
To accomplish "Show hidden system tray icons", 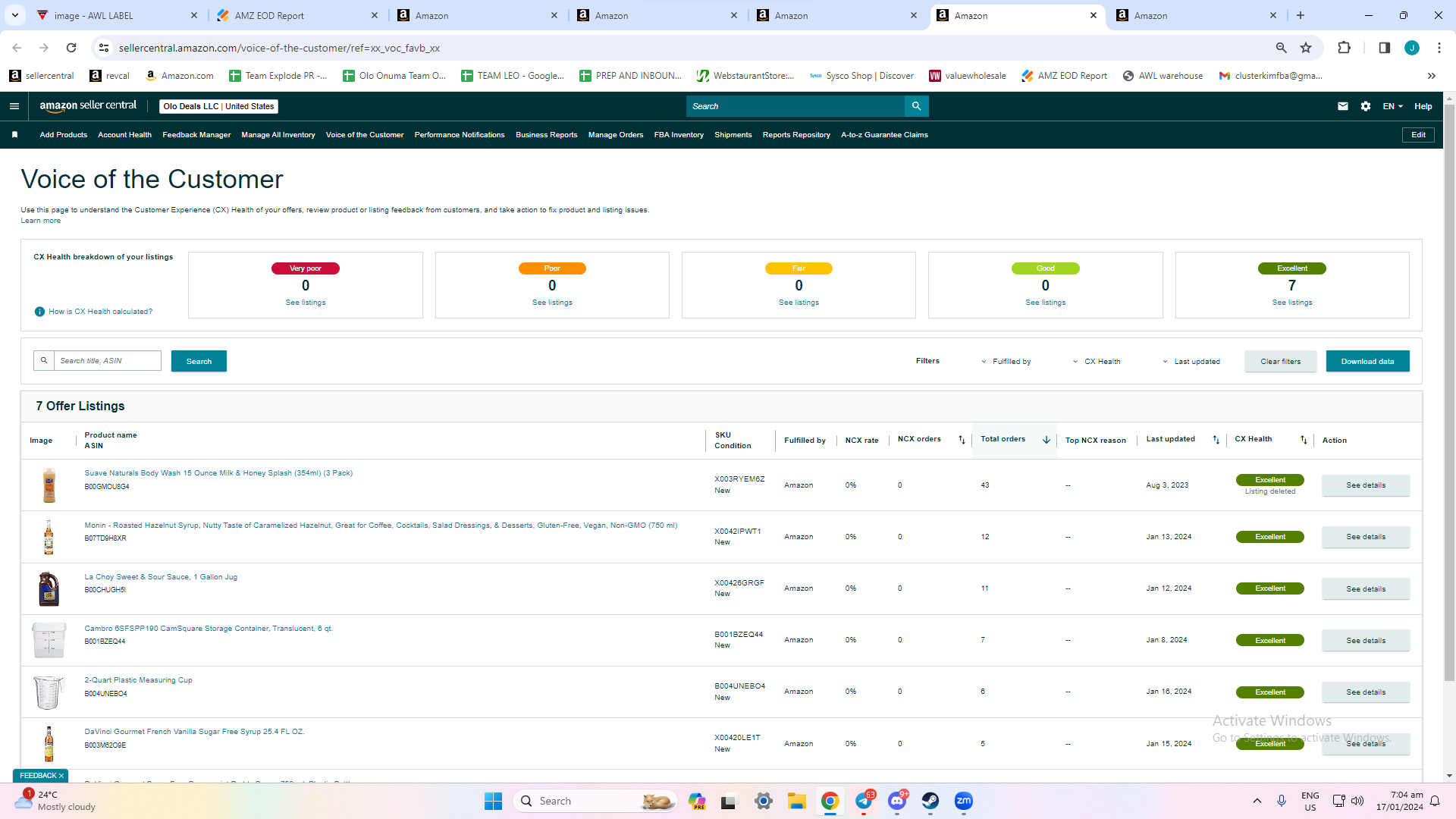I will tap(1257, 801).
